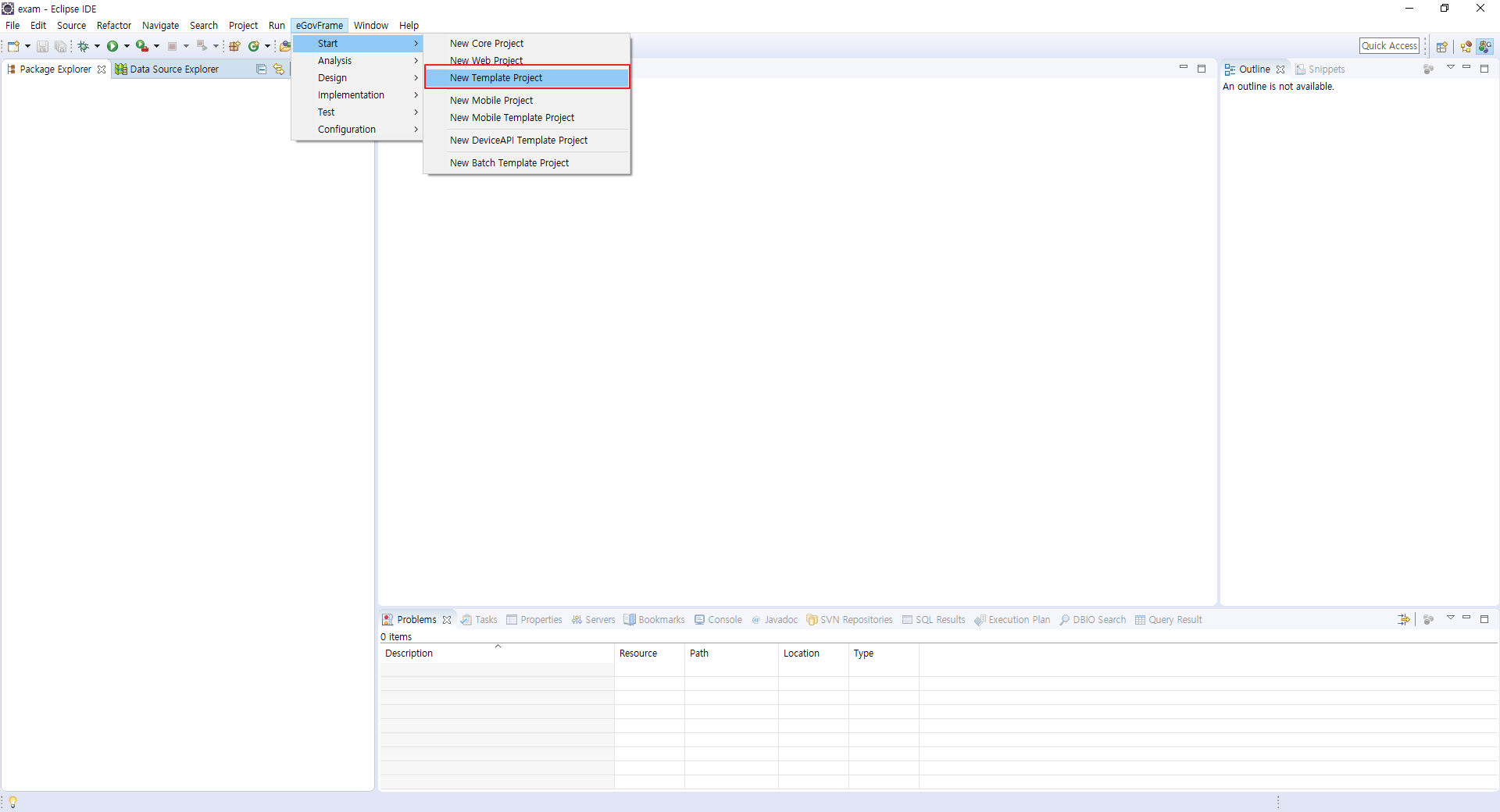Open the New Java Class dropdown arrow

click(267, 46)
